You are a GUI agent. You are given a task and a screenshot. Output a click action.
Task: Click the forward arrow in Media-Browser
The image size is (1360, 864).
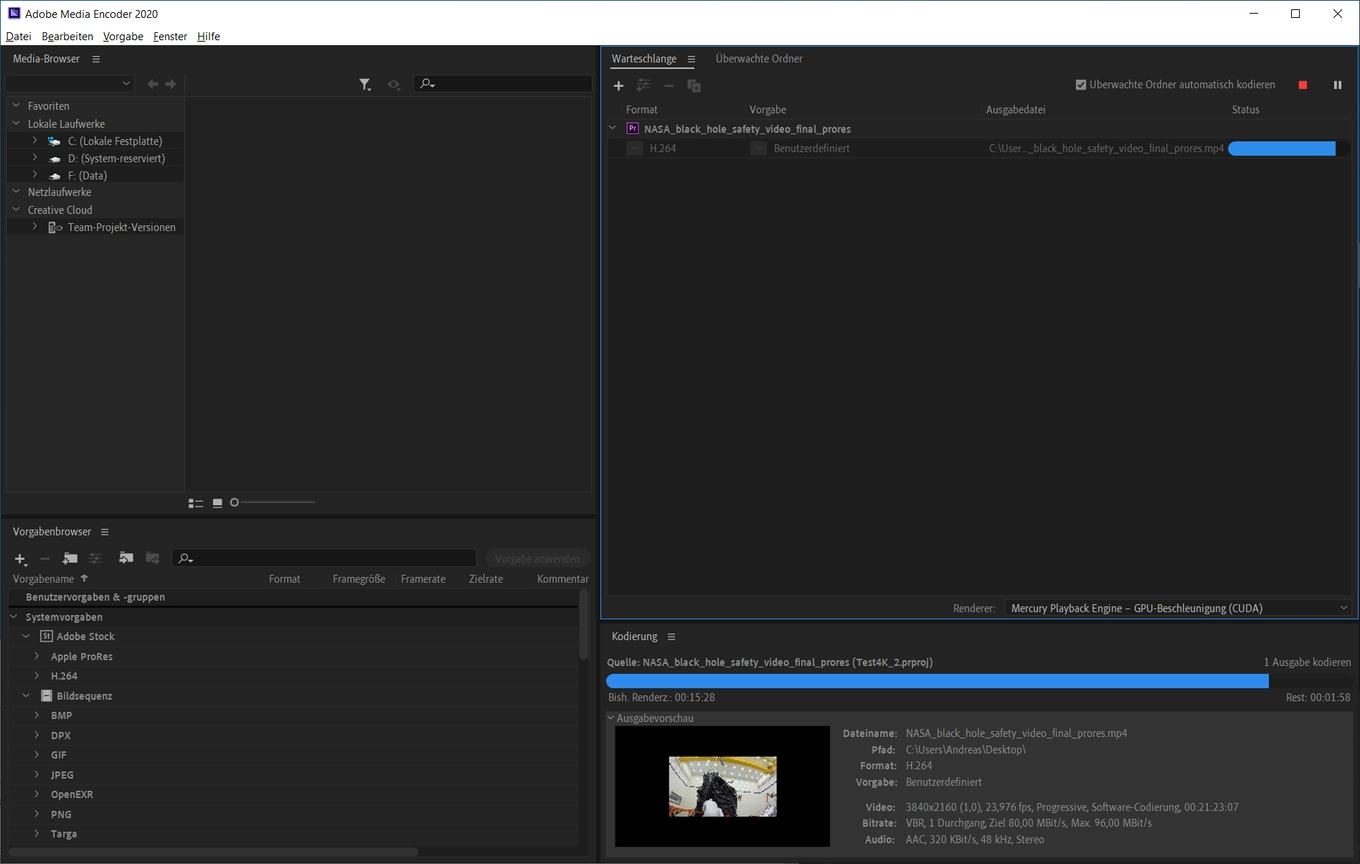171,84
